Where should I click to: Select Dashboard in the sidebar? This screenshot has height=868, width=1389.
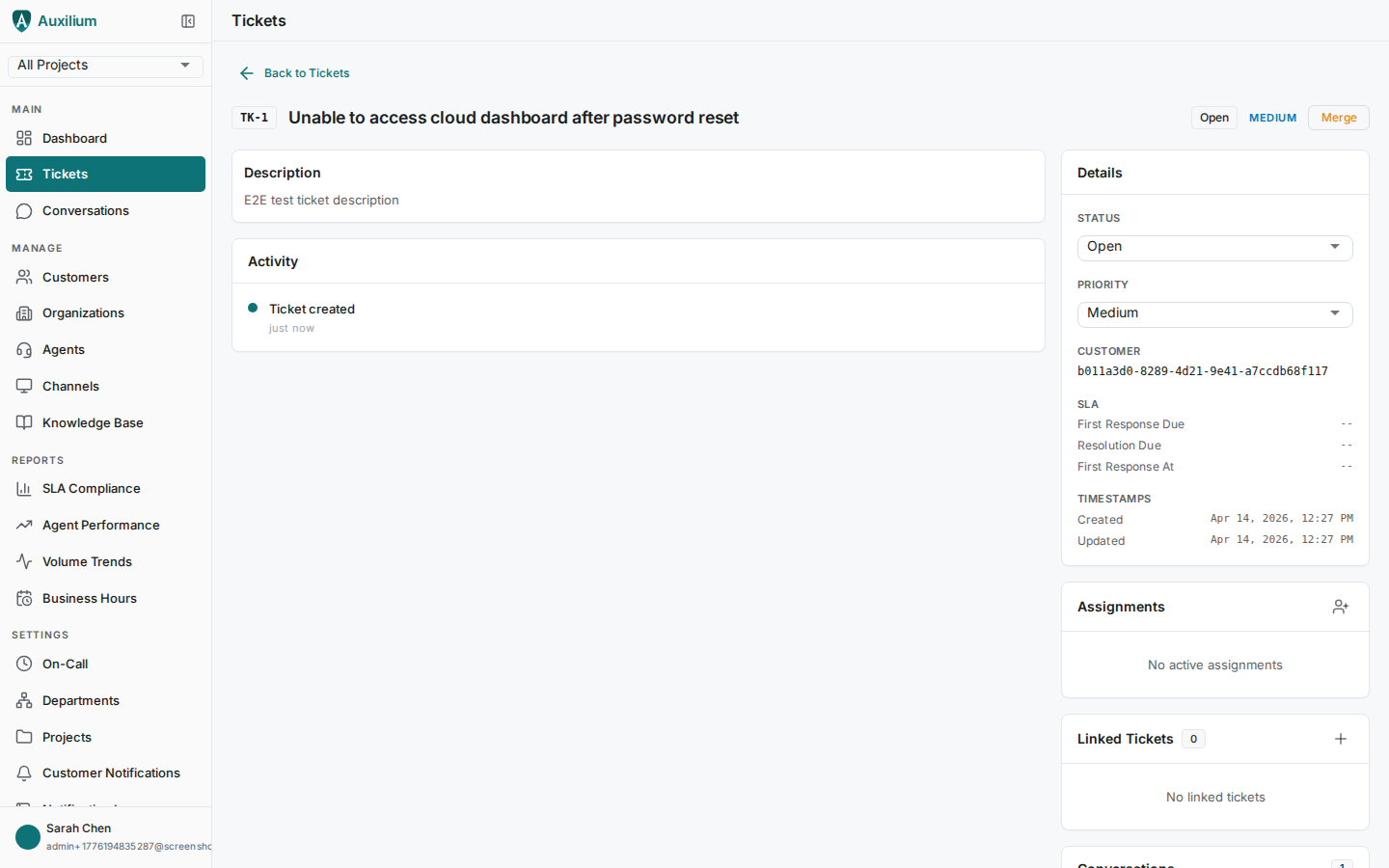[74, 138]
